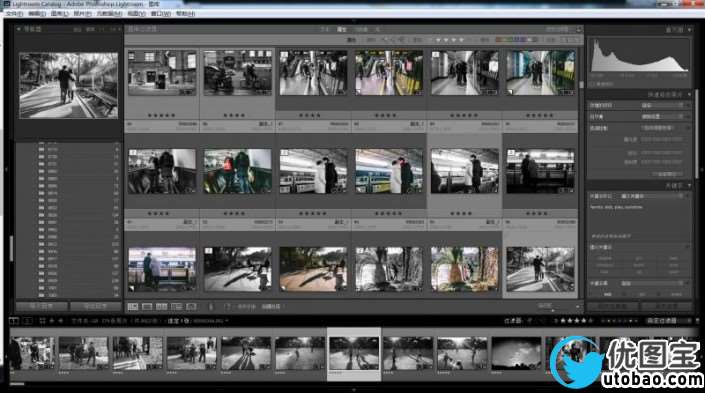Image resolution: width=705 pixels, height=393 pixels.
Task: Collapse the Quick Develop panel triangle
Action: coord(689,94)
